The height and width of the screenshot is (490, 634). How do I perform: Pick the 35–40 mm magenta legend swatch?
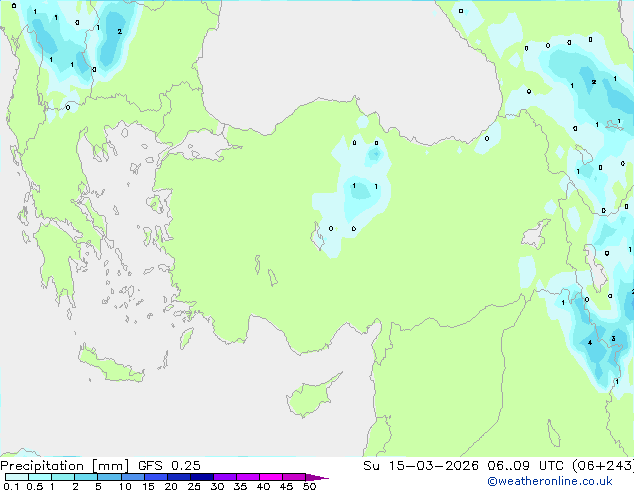click(x=248, y=477)
